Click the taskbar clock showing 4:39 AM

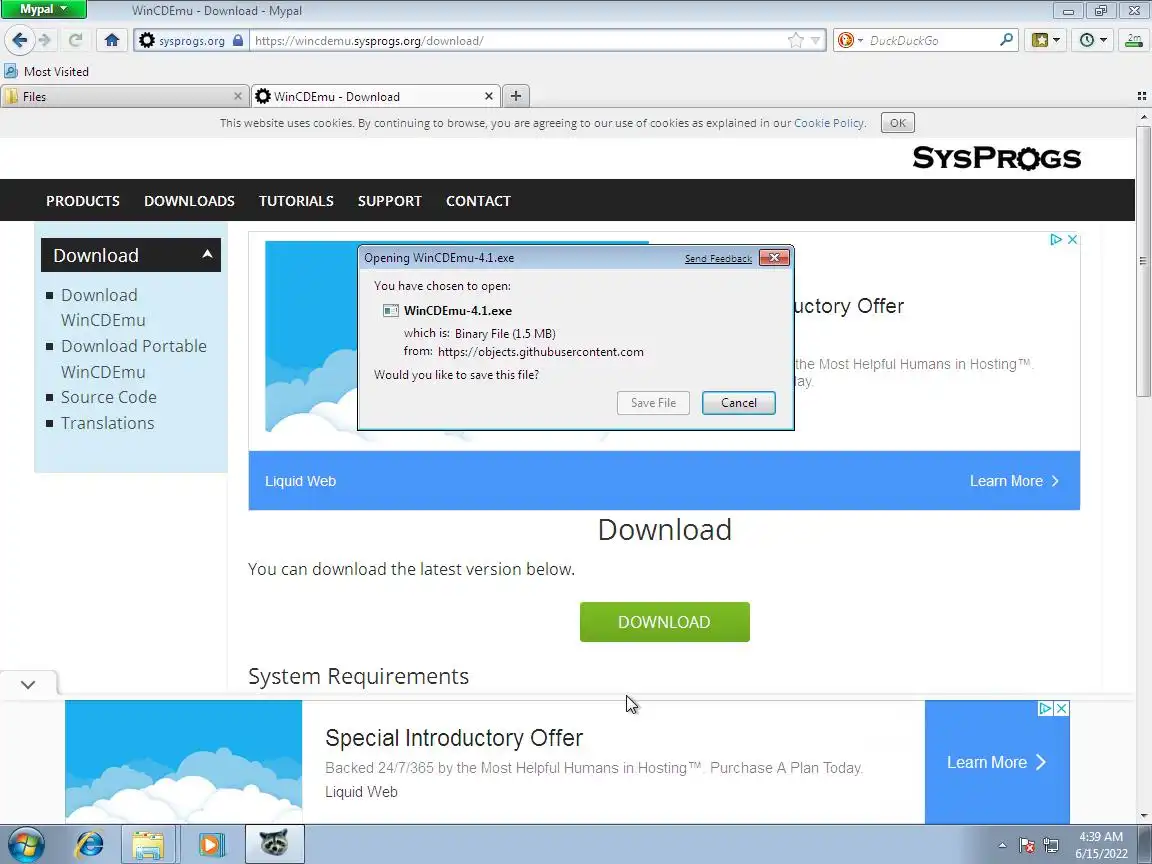tap(1101, 845)
